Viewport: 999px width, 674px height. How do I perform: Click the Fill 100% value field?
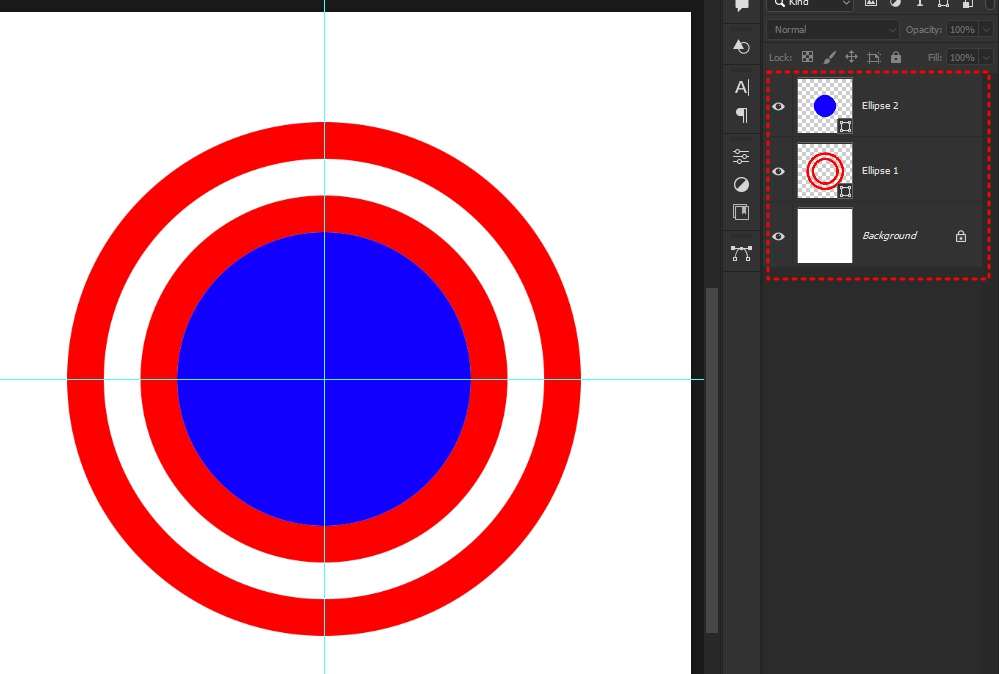[962, 57]
